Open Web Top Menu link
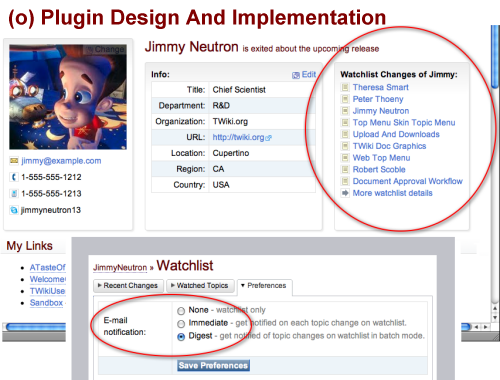500x380 pixels. 381,158
